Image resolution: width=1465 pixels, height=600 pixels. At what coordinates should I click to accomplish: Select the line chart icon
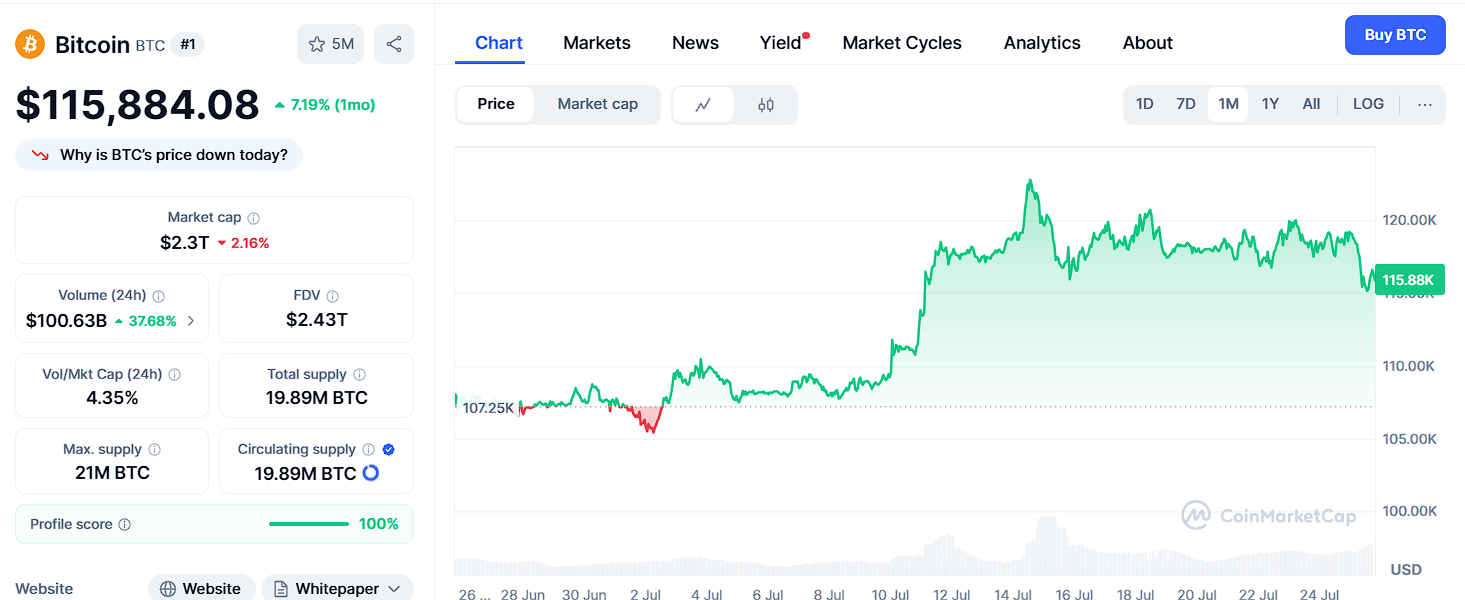(703, 104)
